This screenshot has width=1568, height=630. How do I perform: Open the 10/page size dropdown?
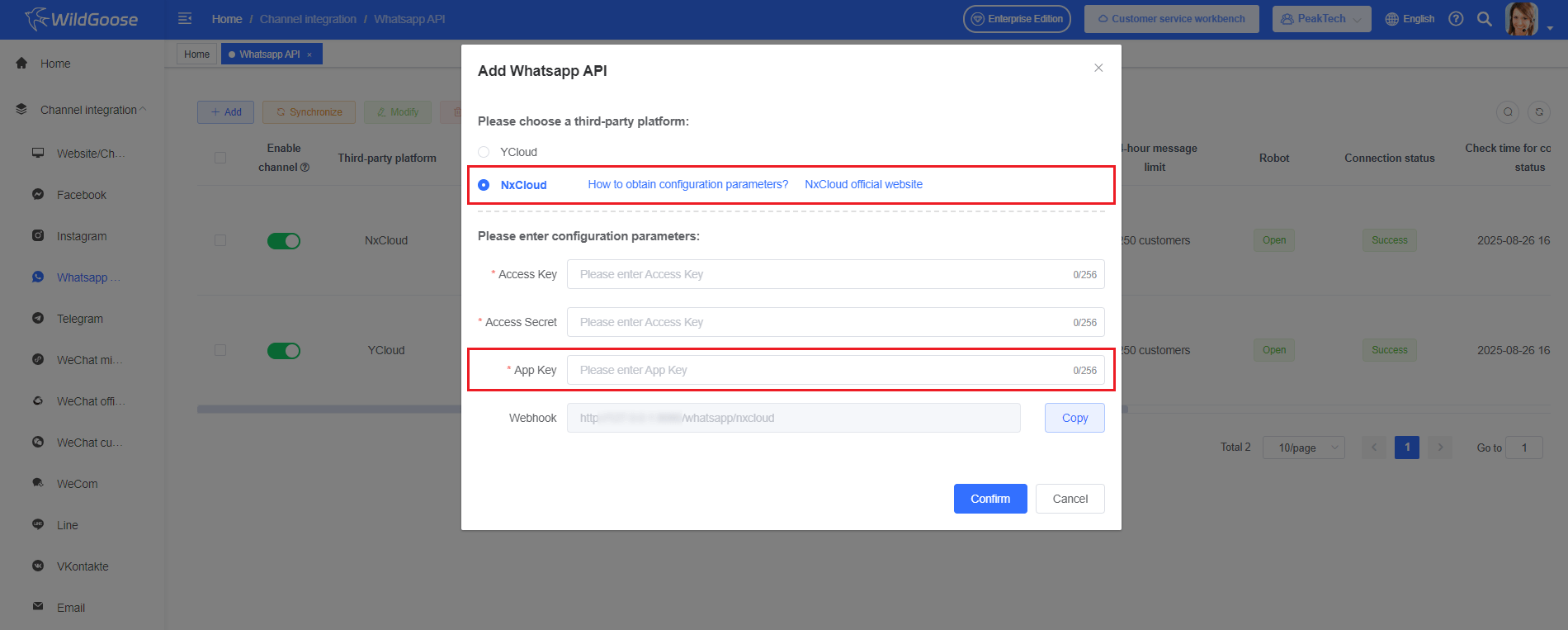(1304, 448)
